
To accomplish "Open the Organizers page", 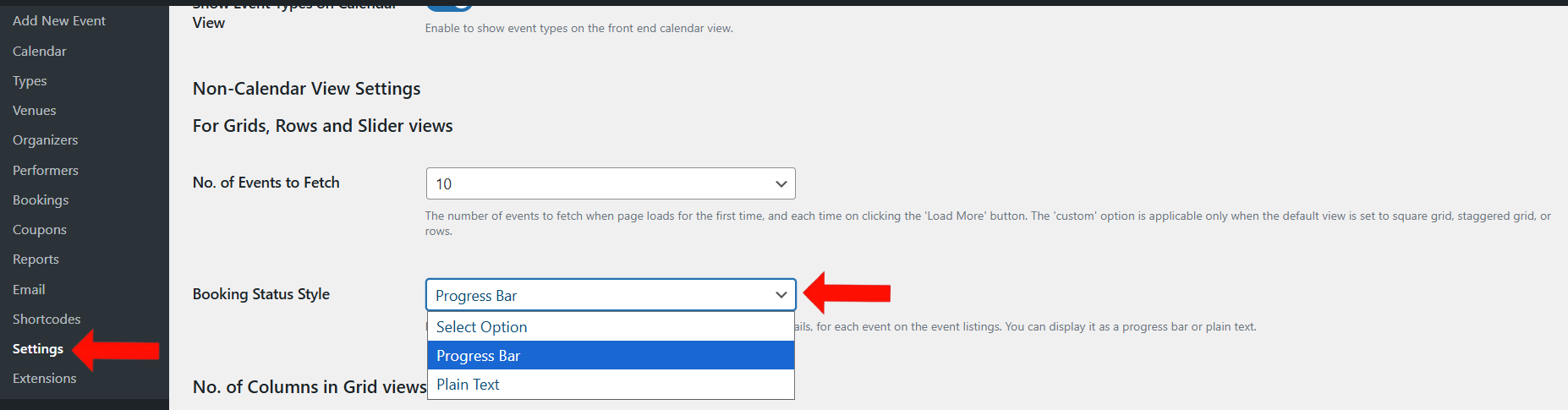I will (46, 139).
